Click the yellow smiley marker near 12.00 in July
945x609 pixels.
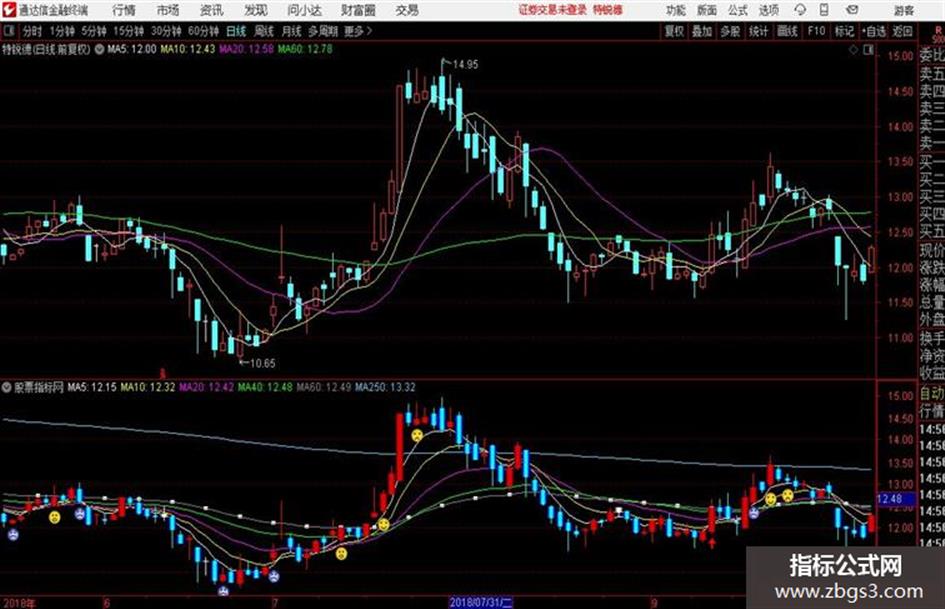383,525
